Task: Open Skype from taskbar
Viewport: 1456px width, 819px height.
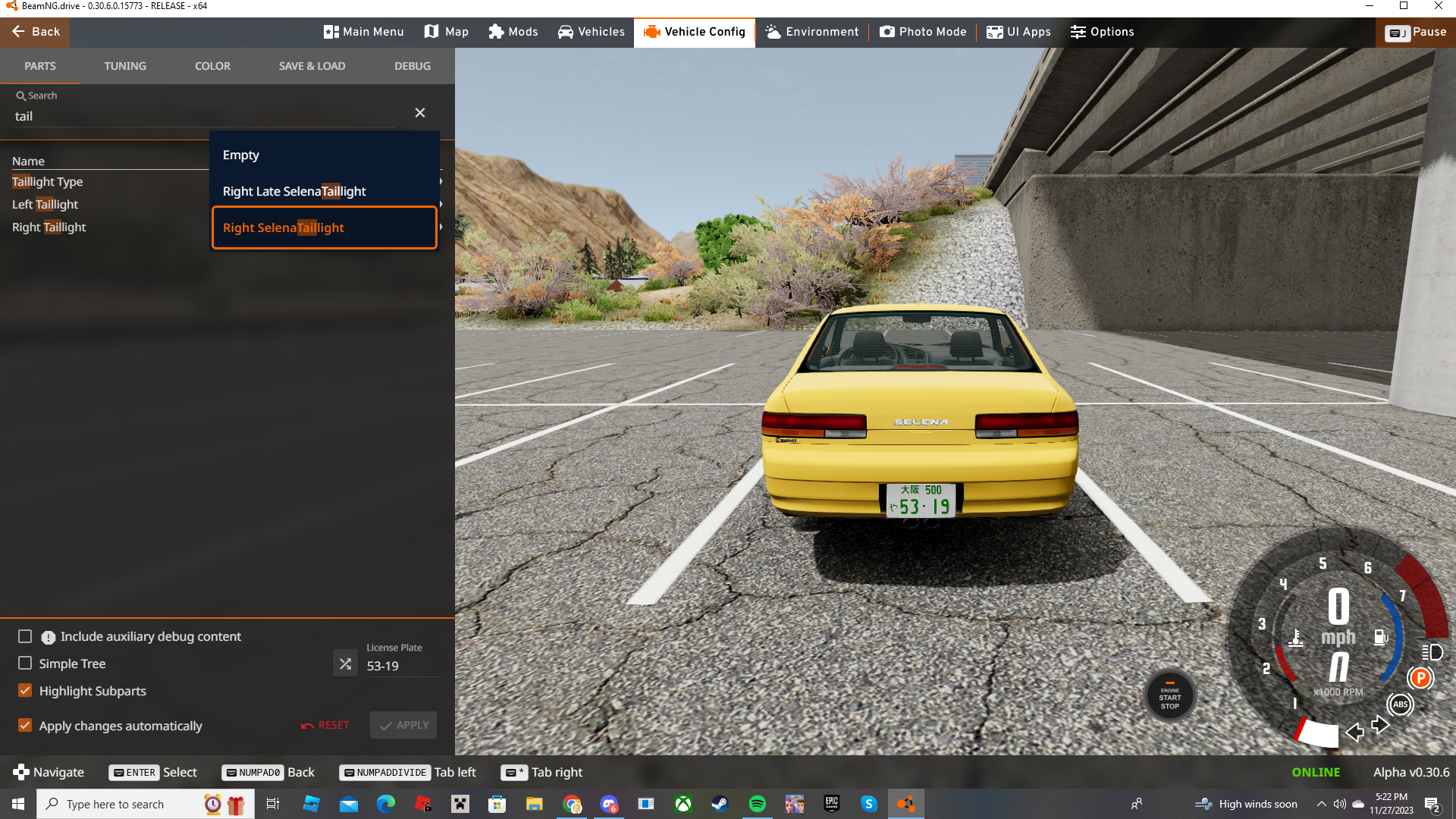Action: pos(869,804)
